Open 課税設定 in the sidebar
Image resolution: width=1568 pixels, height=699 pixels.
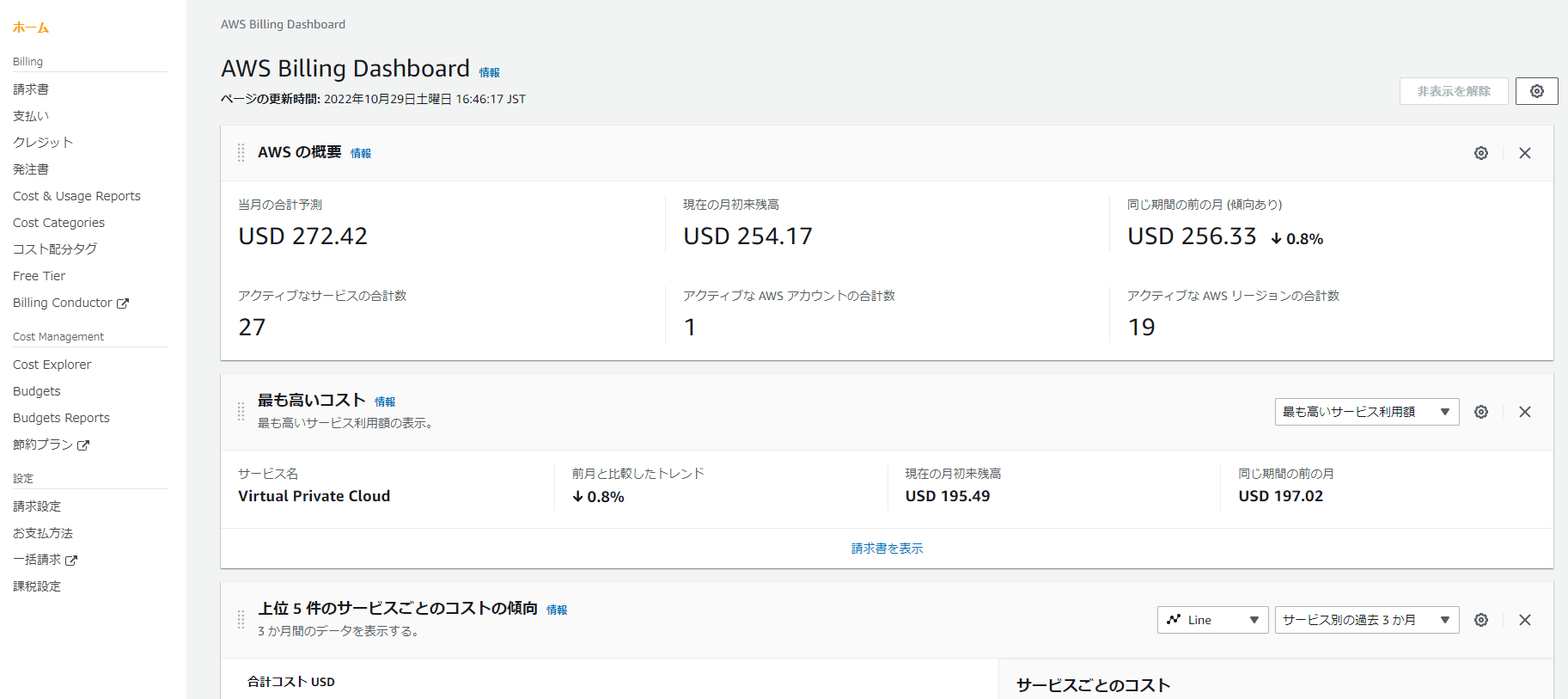click(x=37, y=586)
